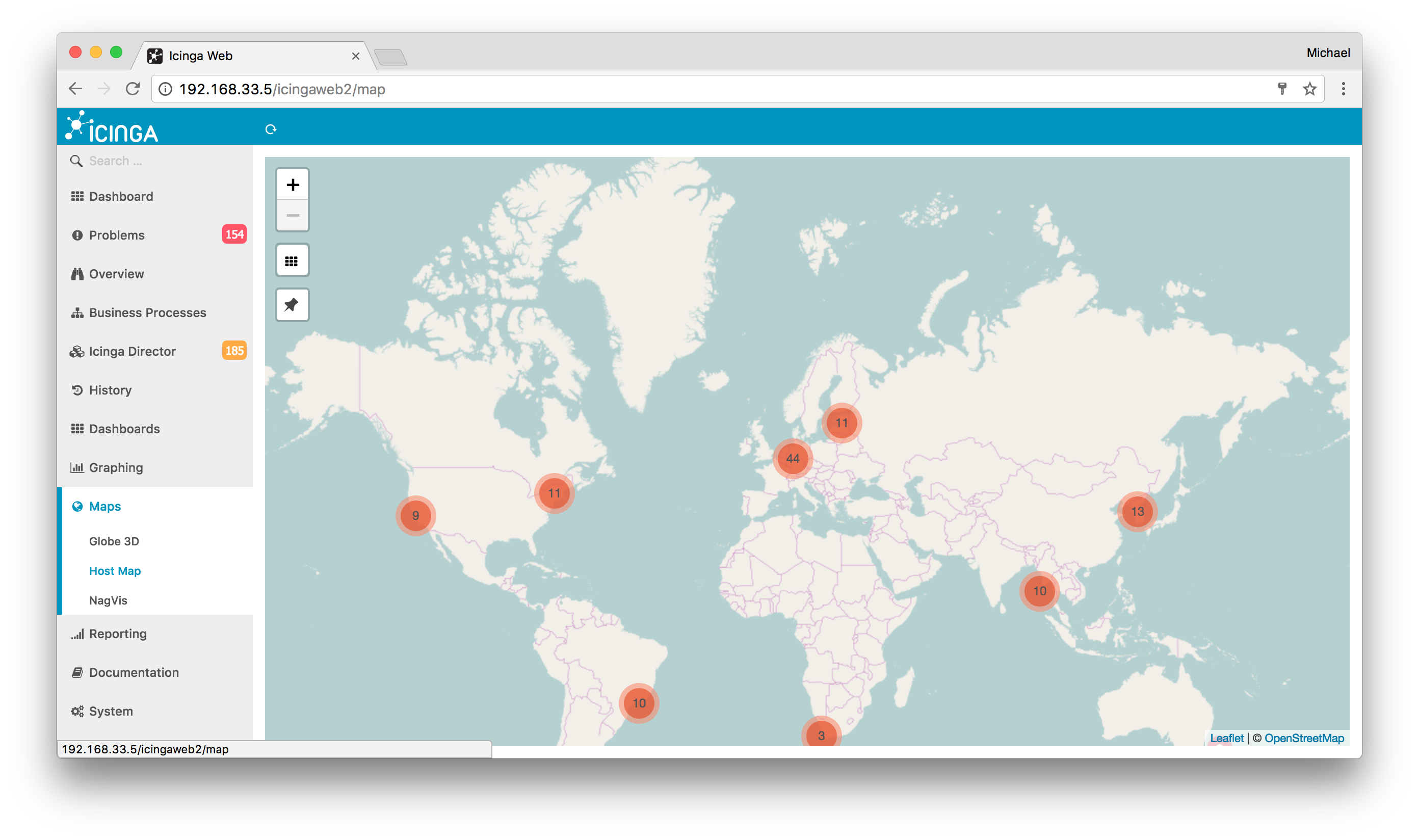Open the History section
Viewport: 1419px width, 840px height.
(x=155, y=390)
